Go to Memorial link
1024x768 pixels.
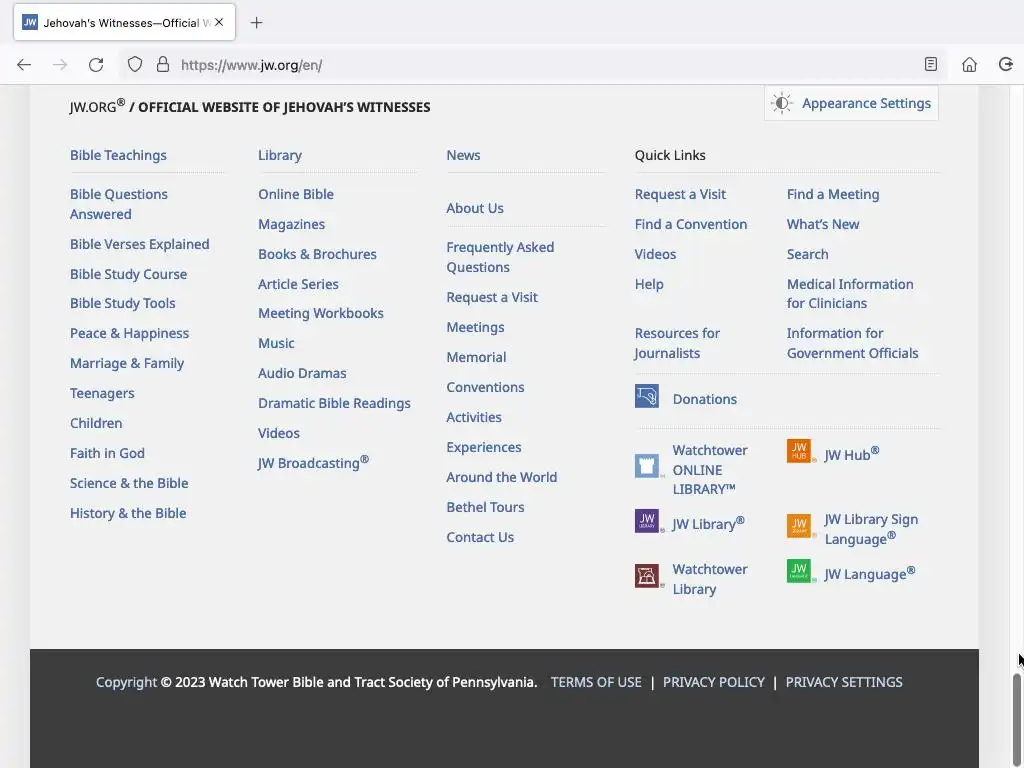476,357
